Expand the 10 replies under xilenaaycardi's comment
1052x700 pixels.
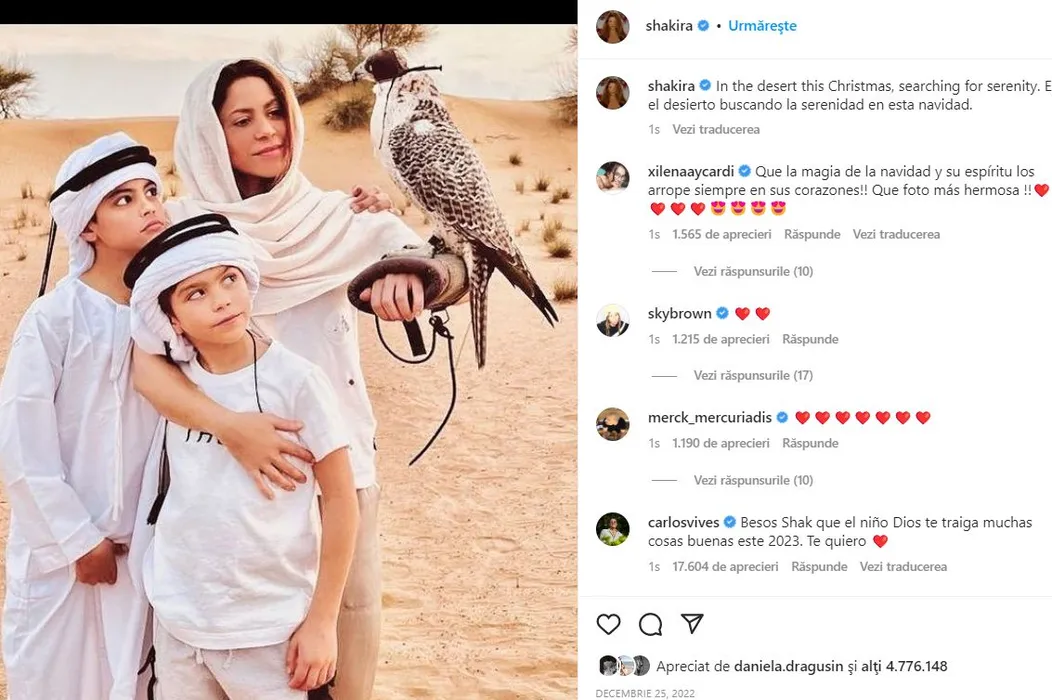pos(753,271)
